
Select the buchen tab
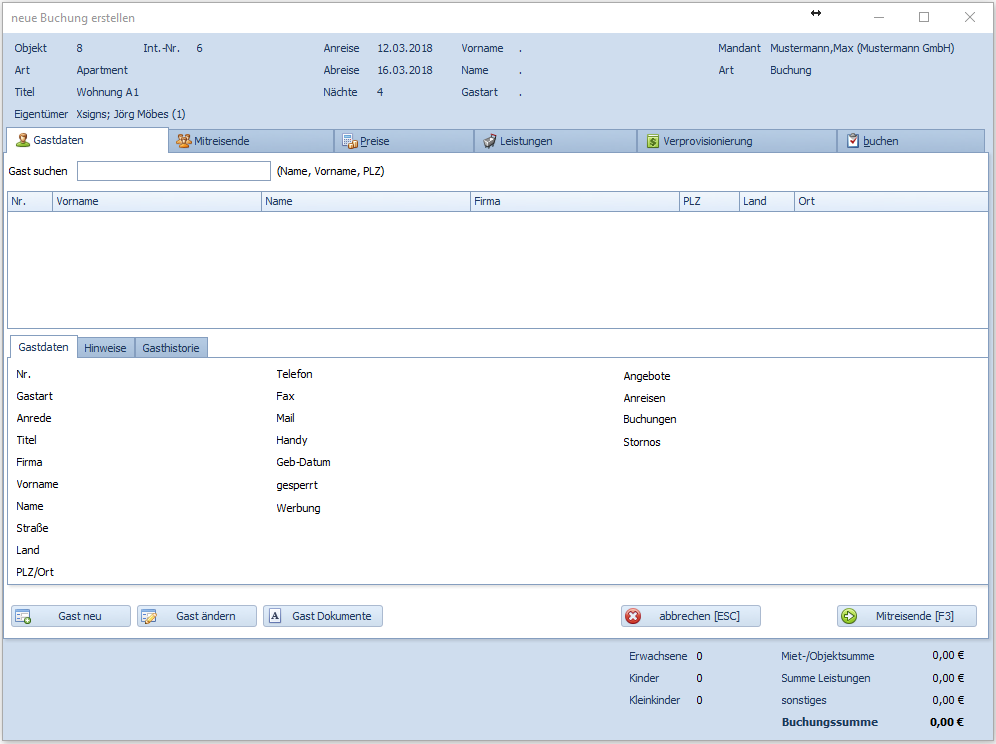pyautogui.click(x=911, y=141)
